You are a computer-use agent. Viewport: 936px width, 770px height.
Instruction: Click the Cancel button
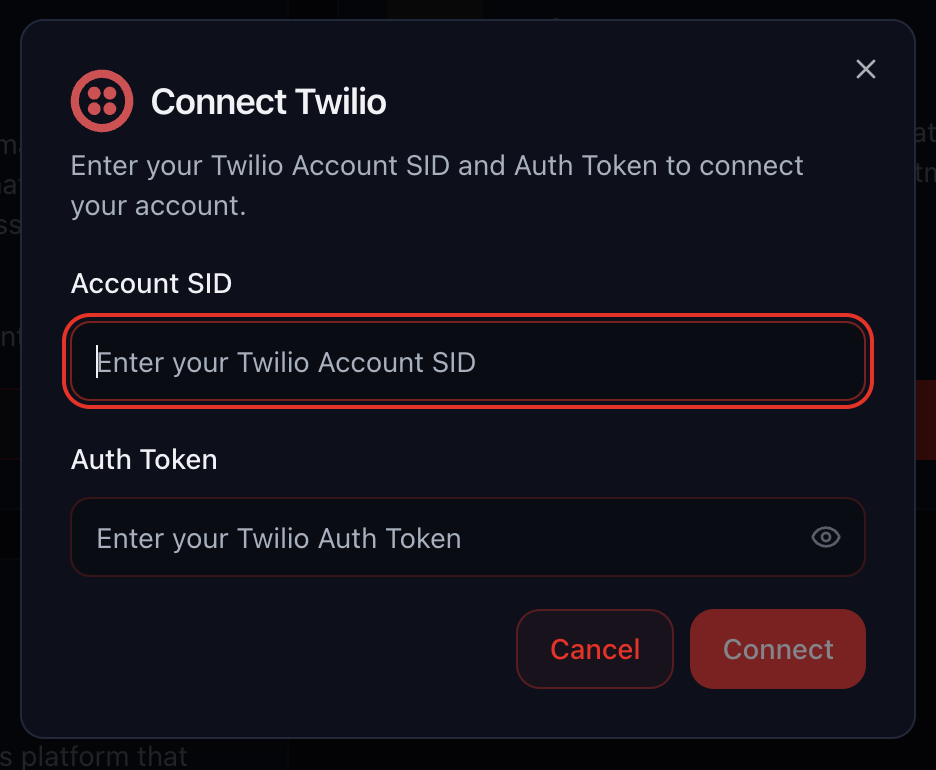point(594,649)
